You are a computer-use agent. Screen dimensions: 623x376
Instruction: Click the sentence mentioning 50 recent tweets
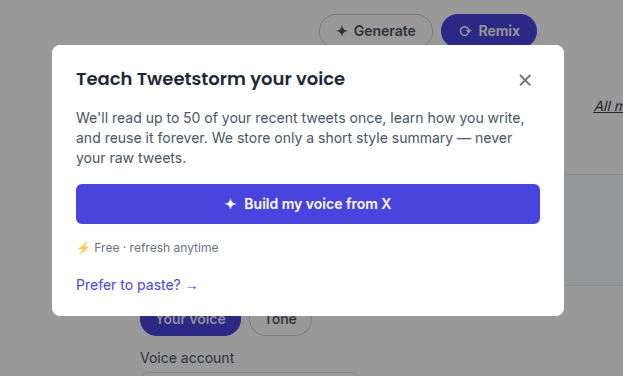point(300,118)
